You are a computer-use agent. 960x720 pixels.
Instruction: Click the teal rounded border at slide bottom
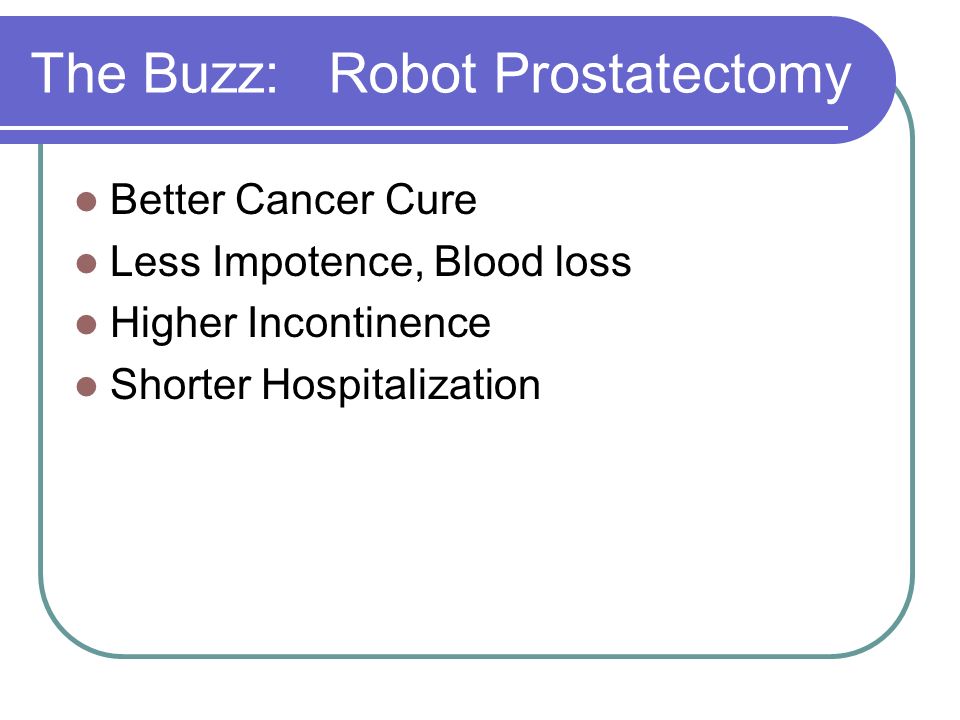coord(478,656)
